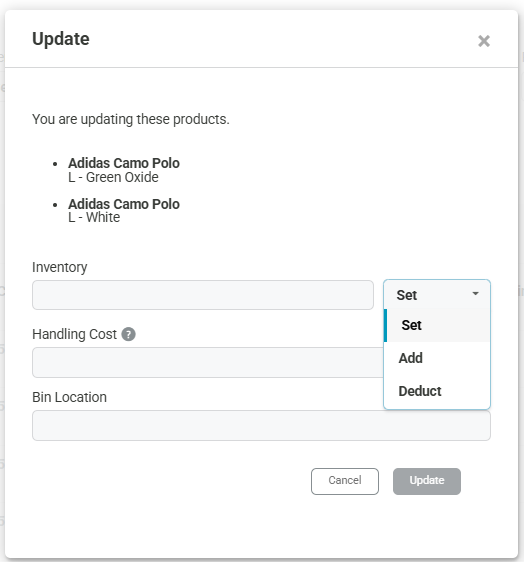This screenshot has width=524, height=562.
Task: Click into the Handling Cost input field
Action: 208,362
